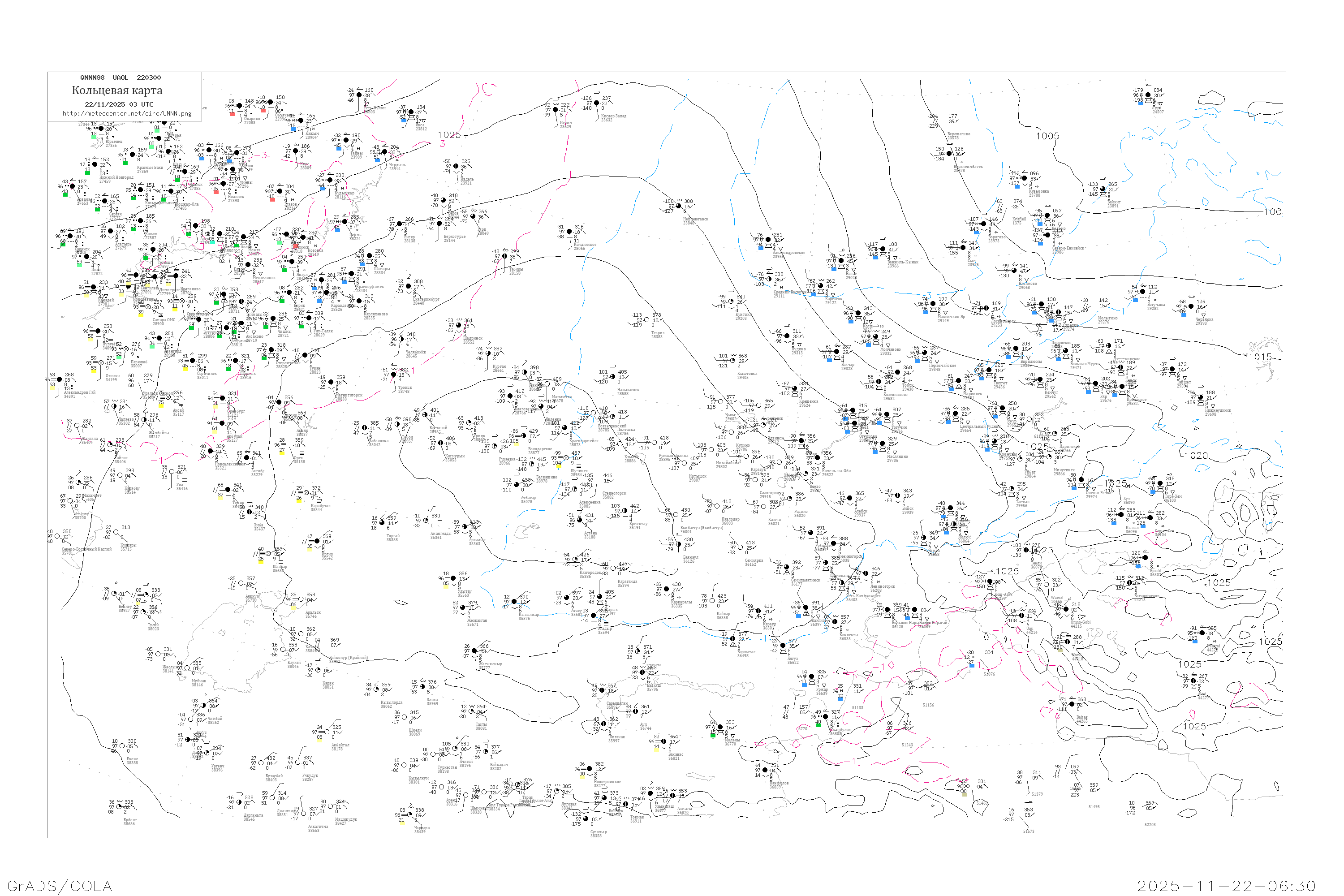This screenshot has height=896, width=1344.
Task: Click the Каркаралы station filled circle
Action: coord(666,589)
